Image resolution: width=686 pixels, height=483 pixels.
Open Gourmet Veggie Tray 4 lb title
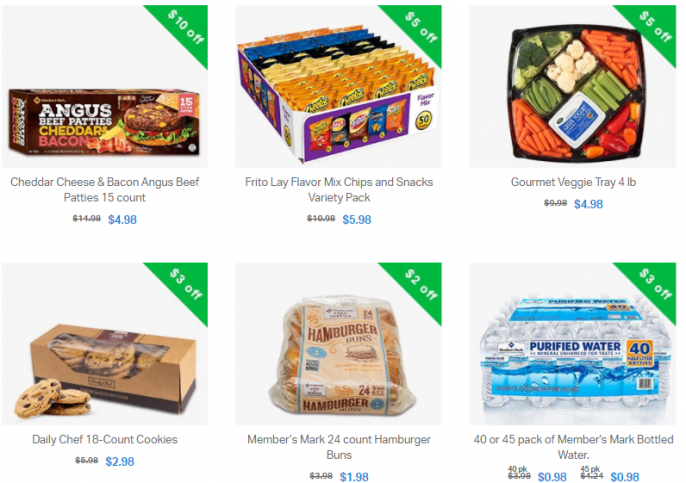click(573, 182)
